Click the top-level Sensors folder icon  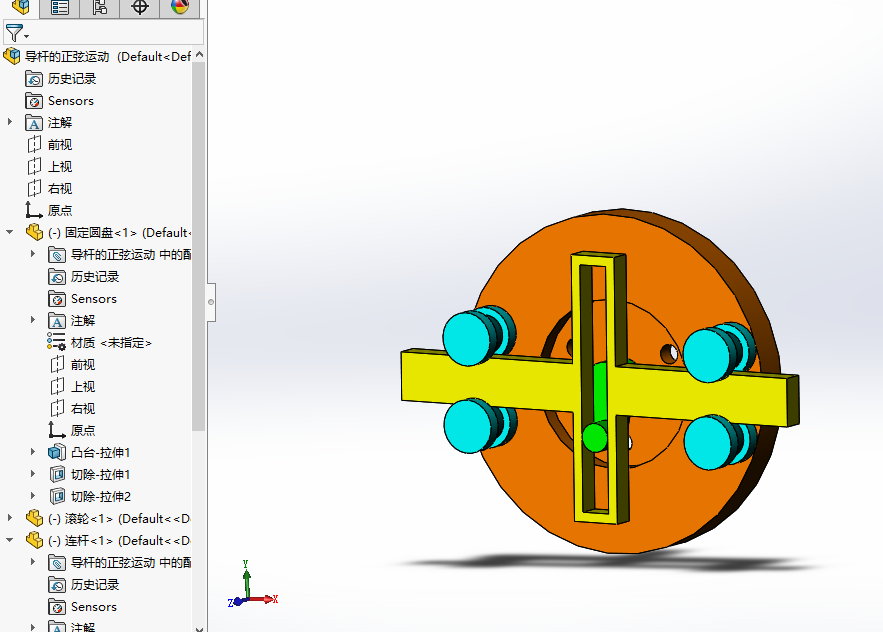click(x=34, y=101)
